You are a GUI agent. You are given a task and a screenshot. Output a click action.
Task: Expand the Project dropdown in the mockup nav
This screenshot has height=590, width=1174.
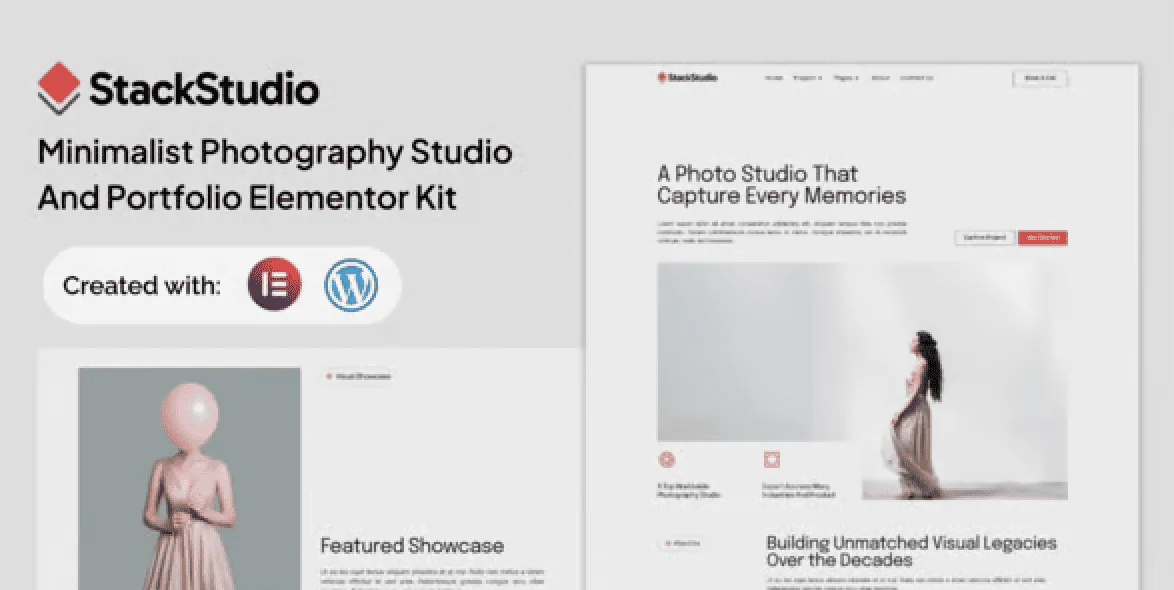tap(808, 78)
